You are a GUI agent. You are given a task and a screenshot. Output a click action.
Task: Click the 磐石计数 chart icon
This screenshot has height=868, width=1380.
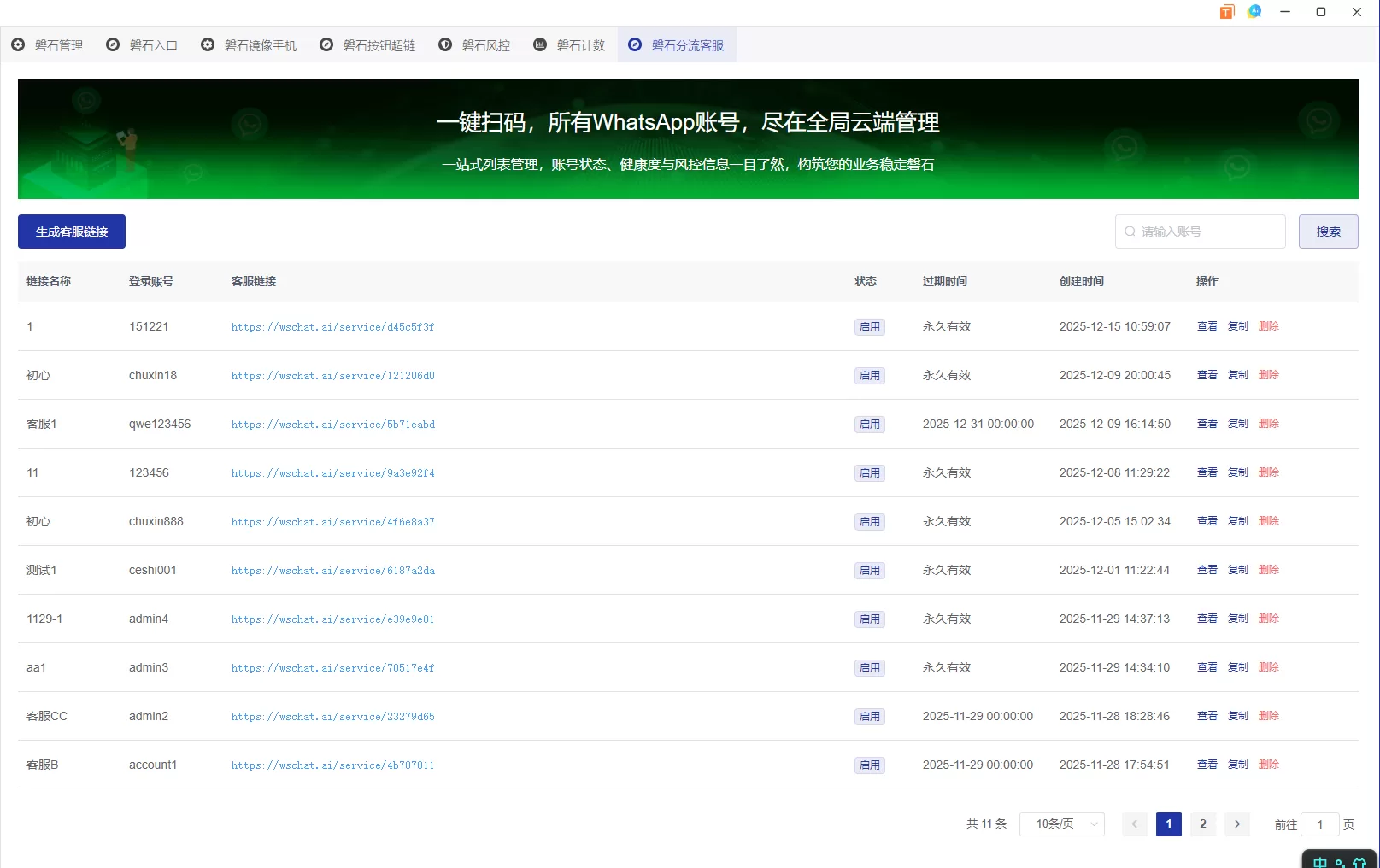click(540, 44)
